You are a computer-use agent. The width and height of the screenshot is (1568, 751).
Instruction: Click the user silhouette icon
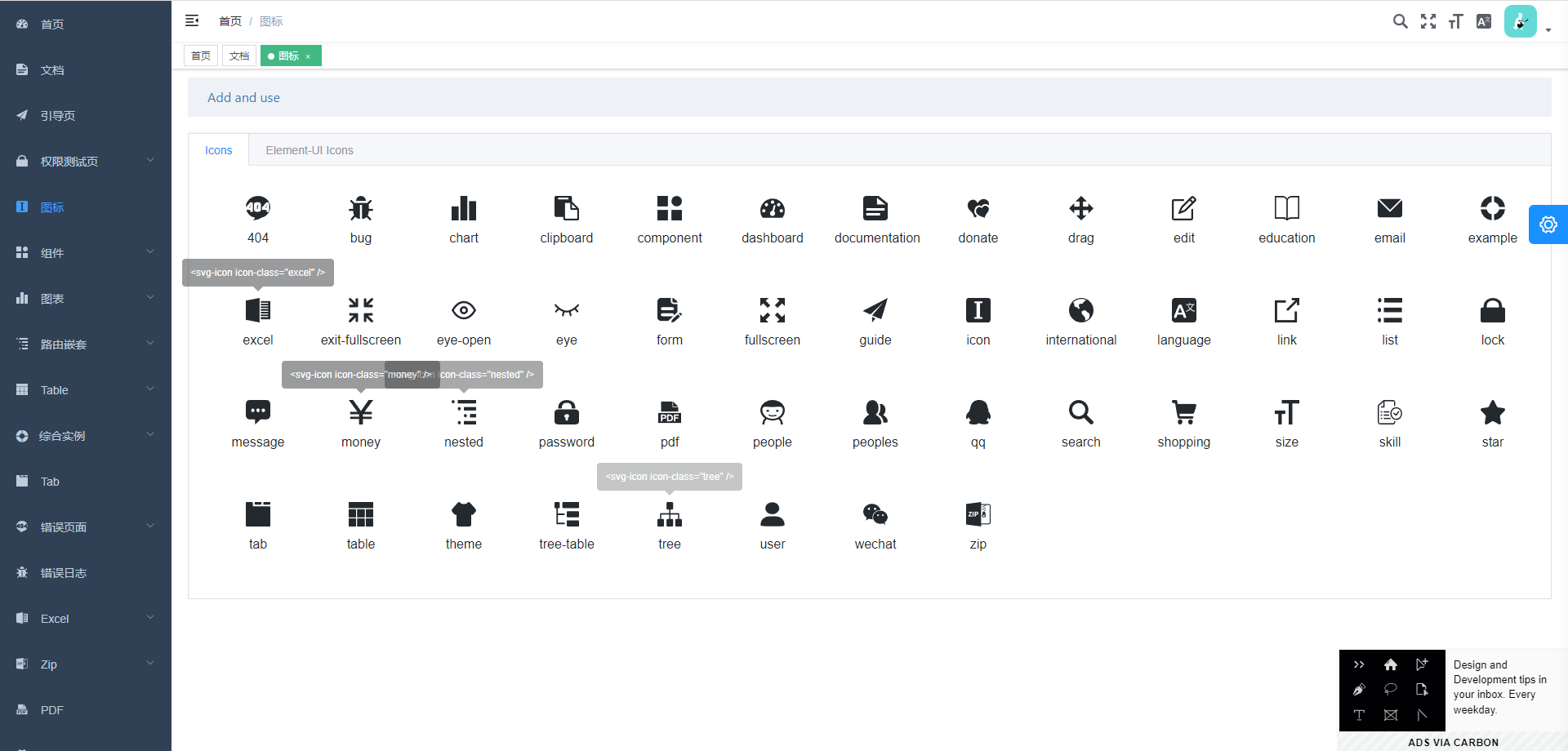pyautogui.click(x=773, y=514)
